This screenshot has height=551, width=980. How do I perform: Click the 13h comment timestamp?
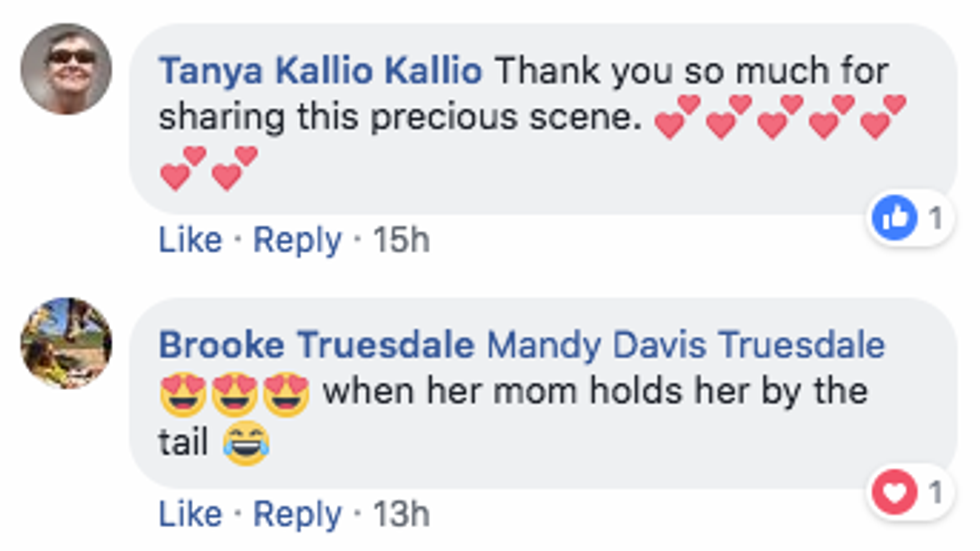tap(401, 514)
